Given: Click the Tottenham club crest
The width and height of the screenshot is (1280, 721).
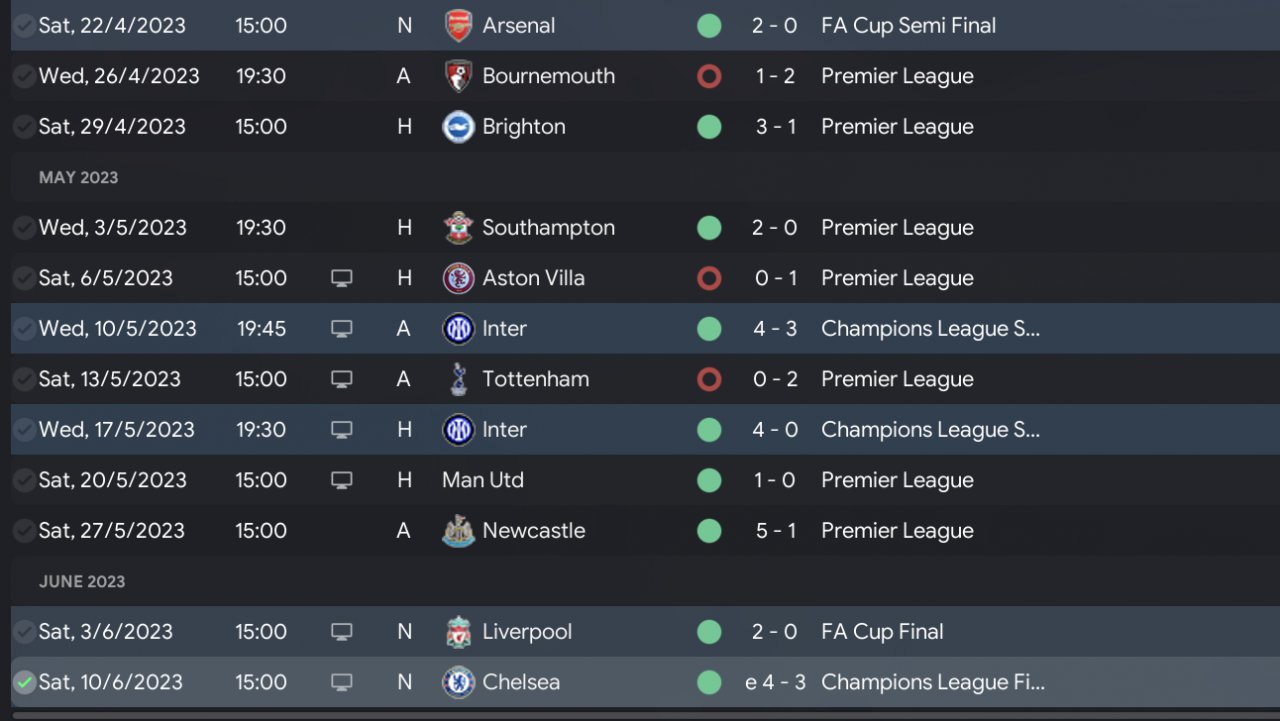Looking at the screenshot, I should tap(458, 380).
